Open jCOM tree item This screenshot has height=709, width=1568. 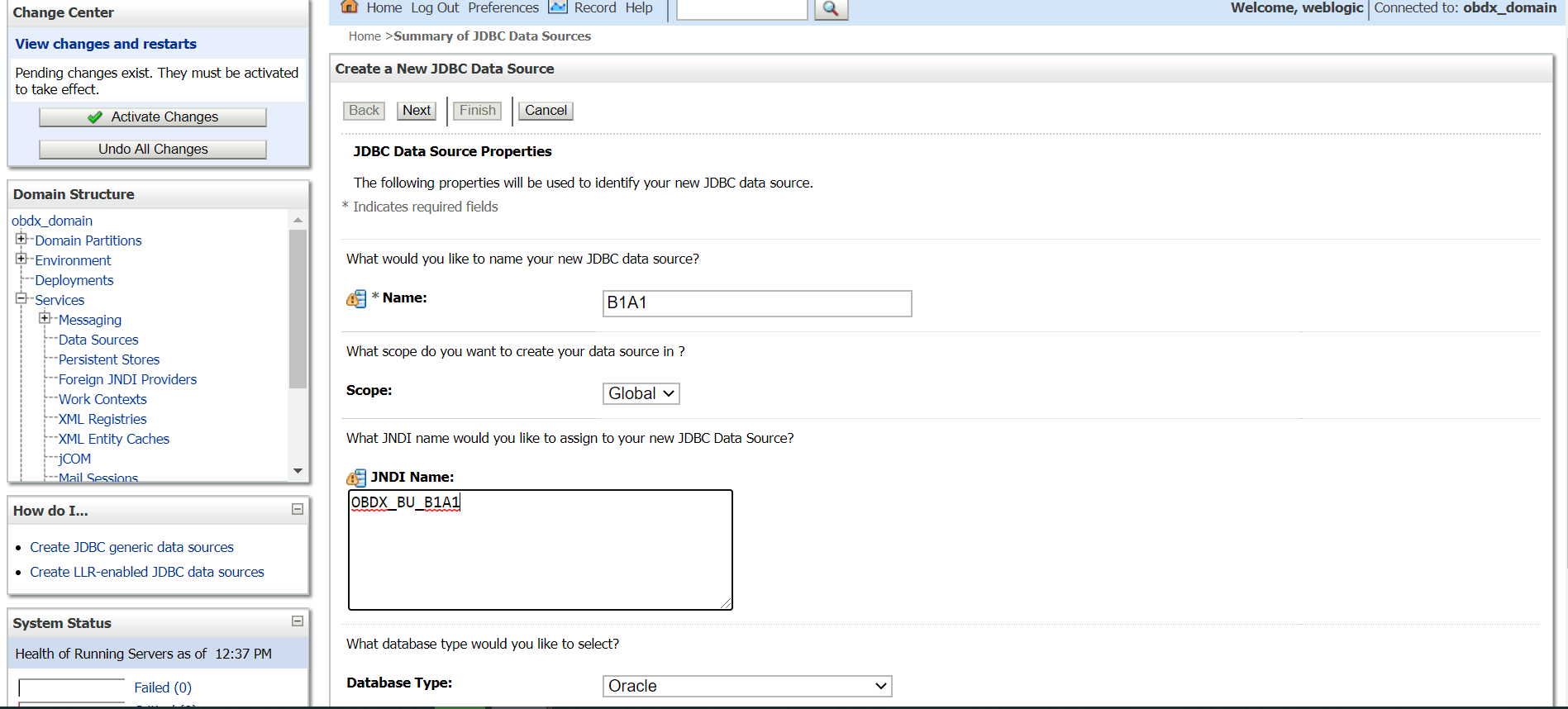[x=74, y=459]
